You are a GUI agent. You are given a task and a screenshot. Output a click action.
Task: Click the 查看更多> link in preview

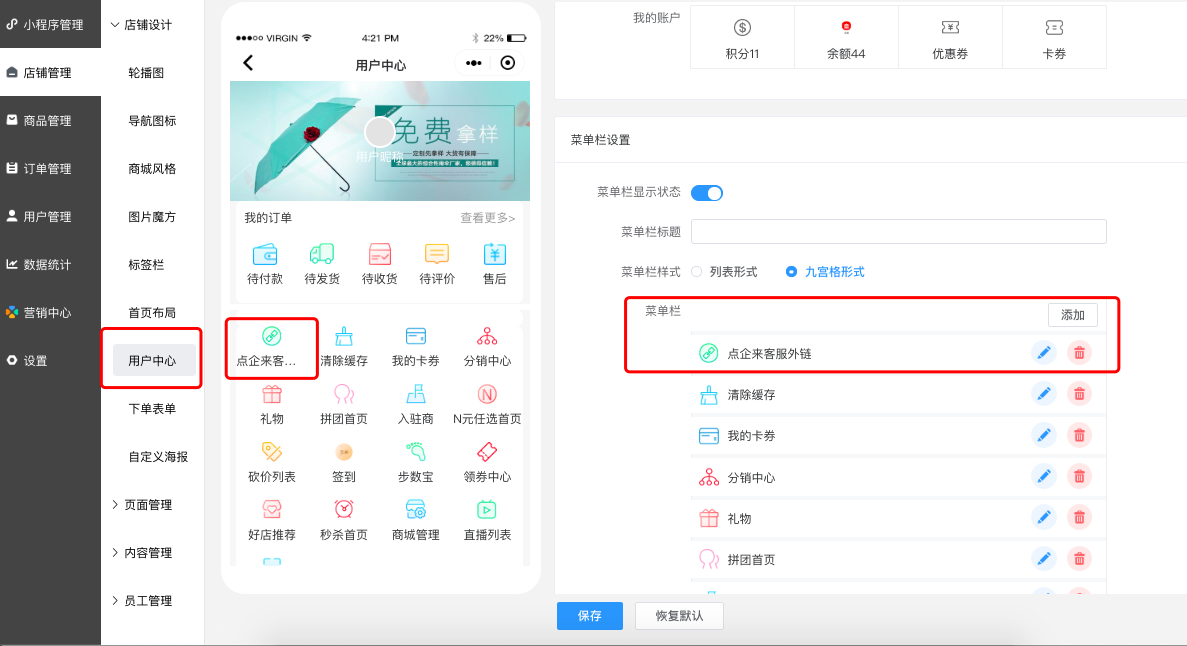[488, 218]
